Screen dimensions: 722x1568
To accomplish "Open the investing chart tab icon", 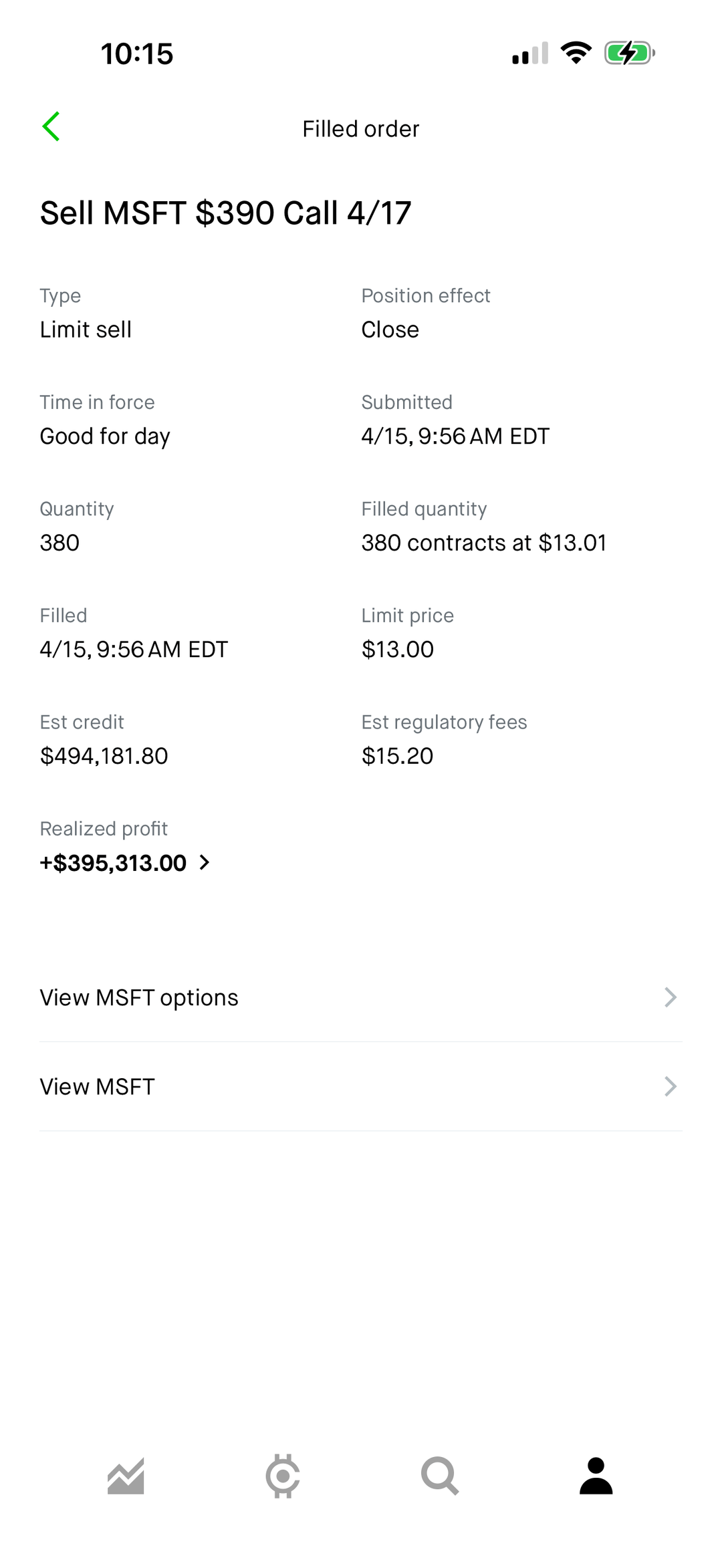I will point(126,1476).
